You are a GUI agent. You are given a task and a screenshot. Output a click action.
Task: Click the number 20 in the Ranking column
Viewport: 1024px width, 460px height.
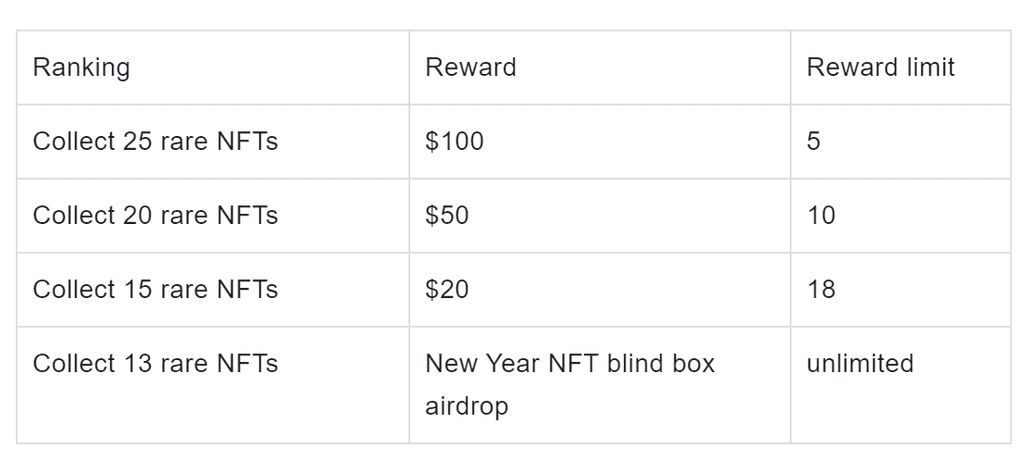(x=137, y=216)
